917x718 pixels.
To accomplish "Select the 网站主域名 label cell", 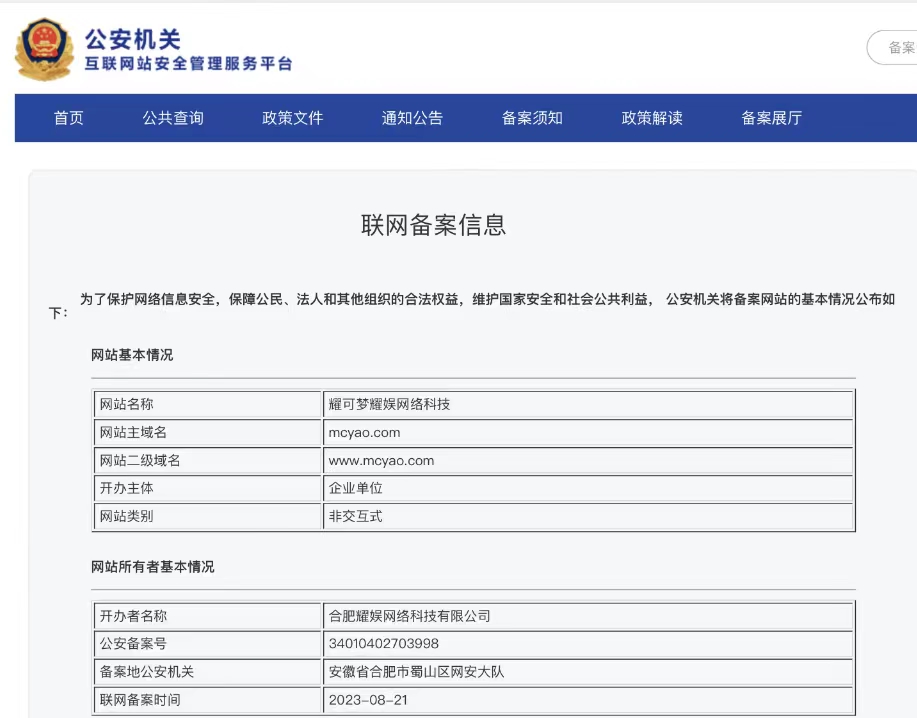I will (x=208, y=432).
